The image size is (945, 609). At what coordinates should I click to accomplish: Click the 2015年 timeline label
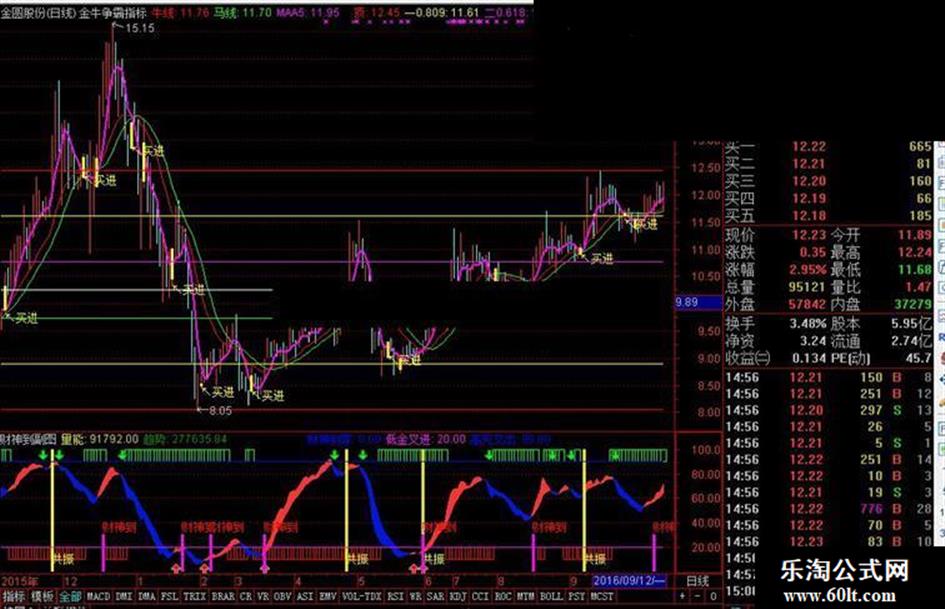(19, 581)
